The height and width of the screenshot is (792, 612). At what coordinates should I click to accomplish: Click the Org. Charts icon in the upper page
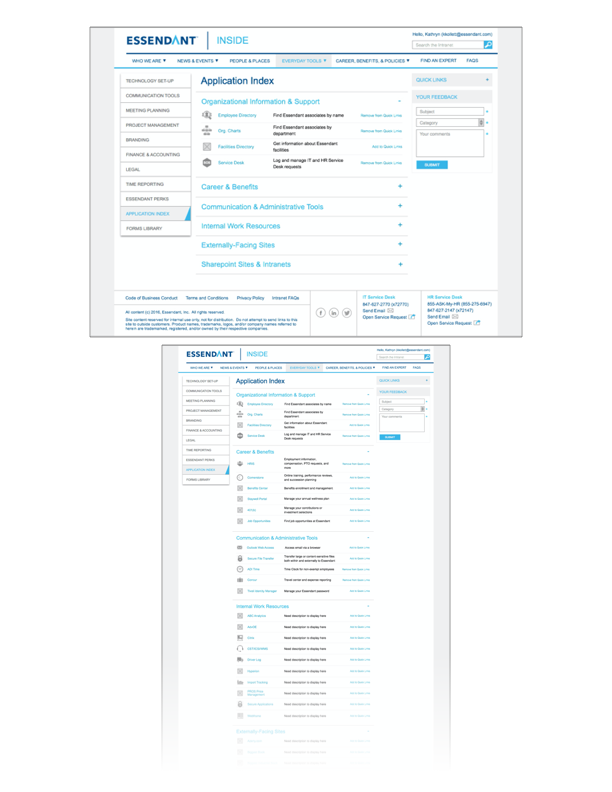(x=207, y=130)
